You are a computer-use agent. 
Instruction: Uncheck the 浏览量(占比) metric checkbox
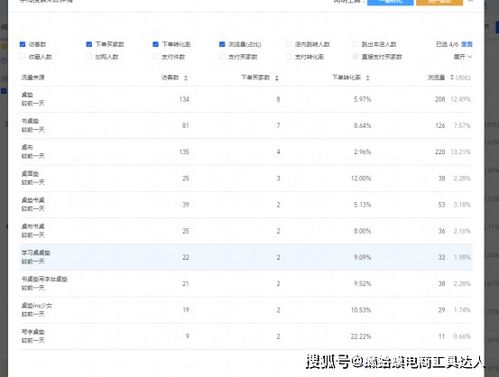coord(222,44)
